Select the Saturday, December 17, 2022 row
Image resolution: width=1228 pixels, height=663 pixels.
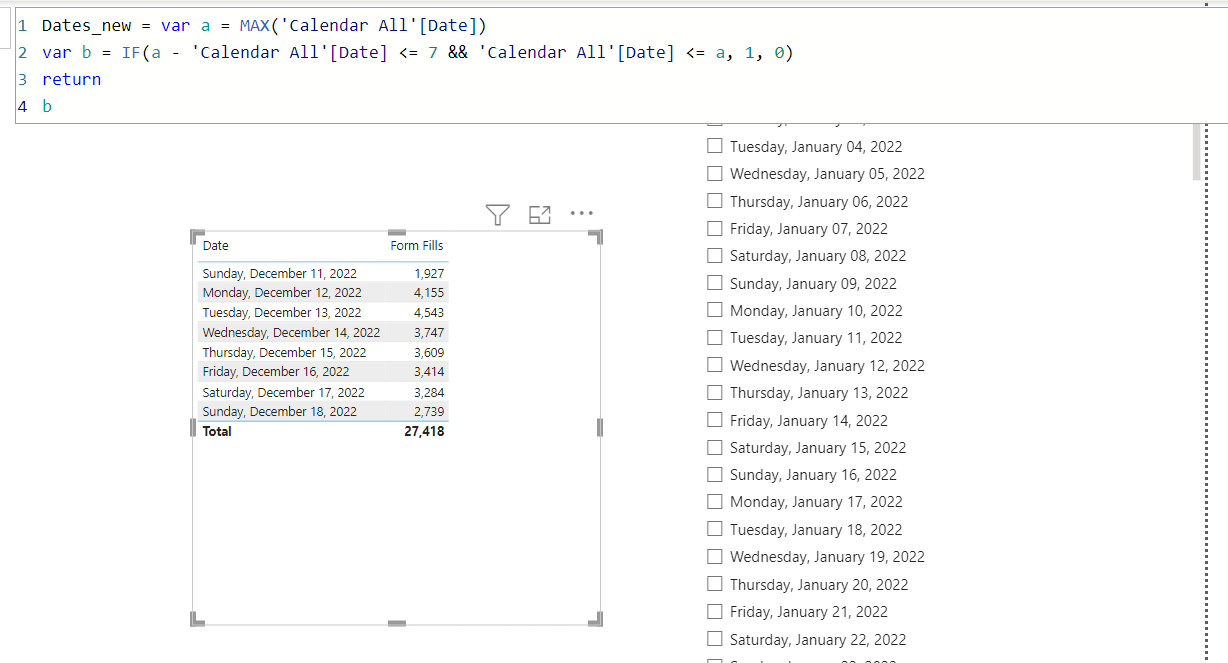[323, 392]
